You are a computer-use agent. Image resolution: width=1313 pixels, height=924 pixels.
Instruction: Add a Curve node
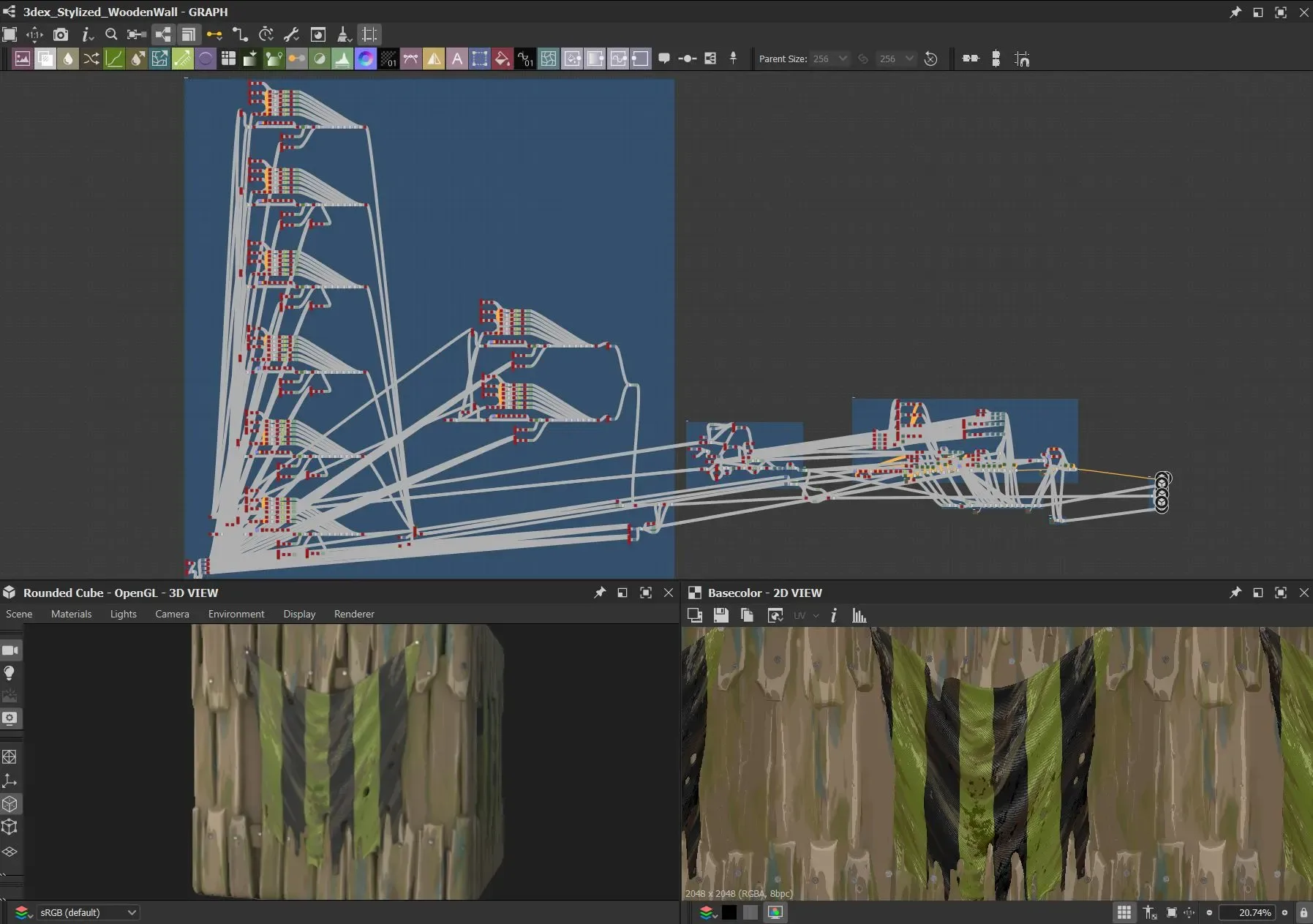click(x=114, y=59)
